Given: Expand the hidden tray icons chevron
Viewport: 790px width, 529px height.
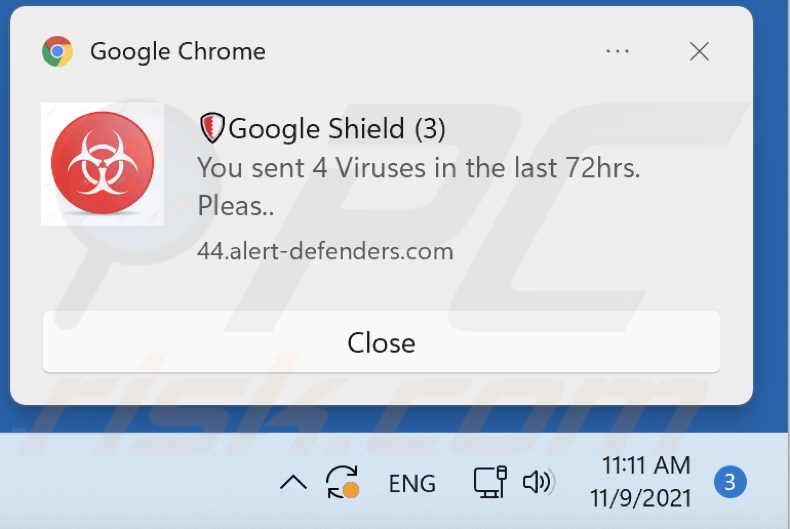Looking at the screenshot, I should coord(294,483).
